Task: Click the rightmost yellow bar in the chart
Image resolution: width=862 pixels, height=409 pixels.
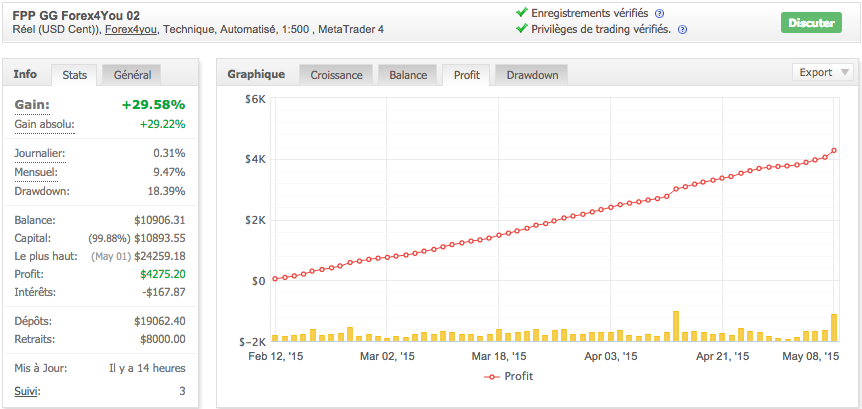Action: [x=834, y=327]
